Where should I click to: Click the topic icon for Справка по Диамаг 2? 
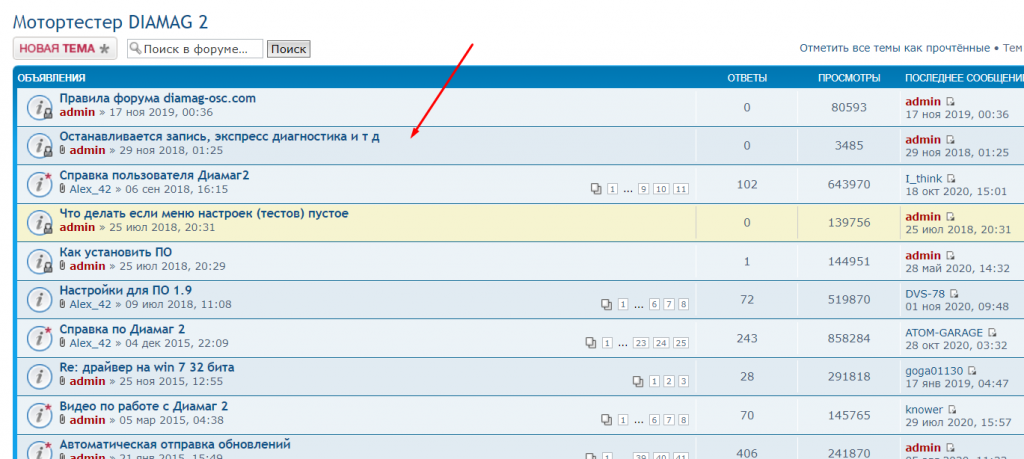tap(40, 338)
